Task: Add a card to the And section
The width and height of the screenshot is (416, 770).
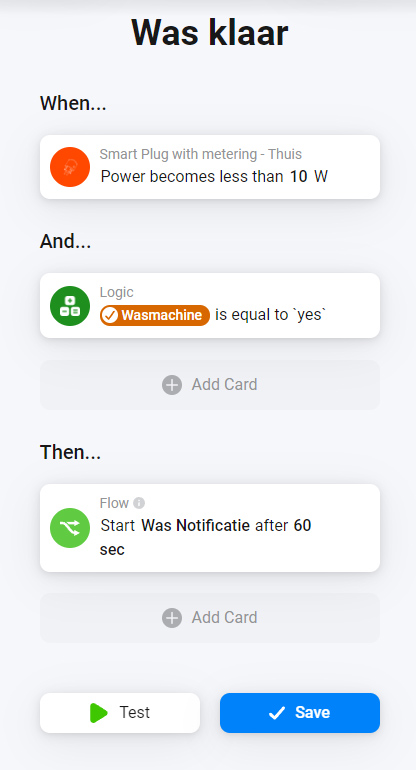Action: coord(210,385)
